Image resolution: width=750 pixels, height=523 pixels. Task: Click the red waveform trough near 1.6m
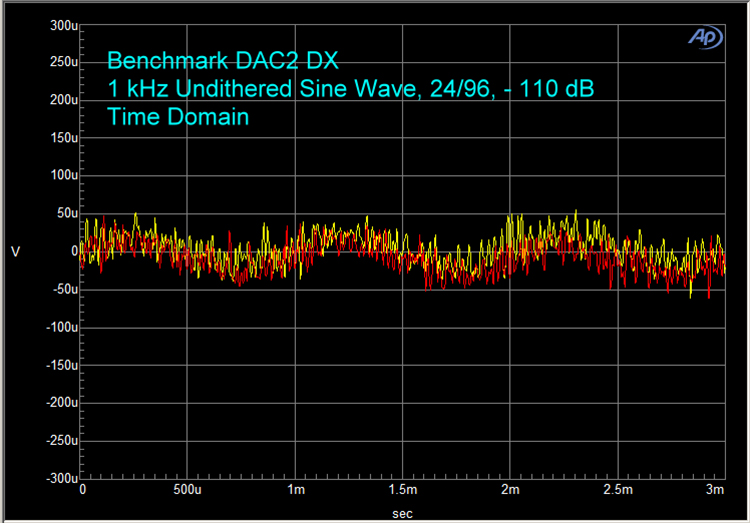click(x=428, y=287)
